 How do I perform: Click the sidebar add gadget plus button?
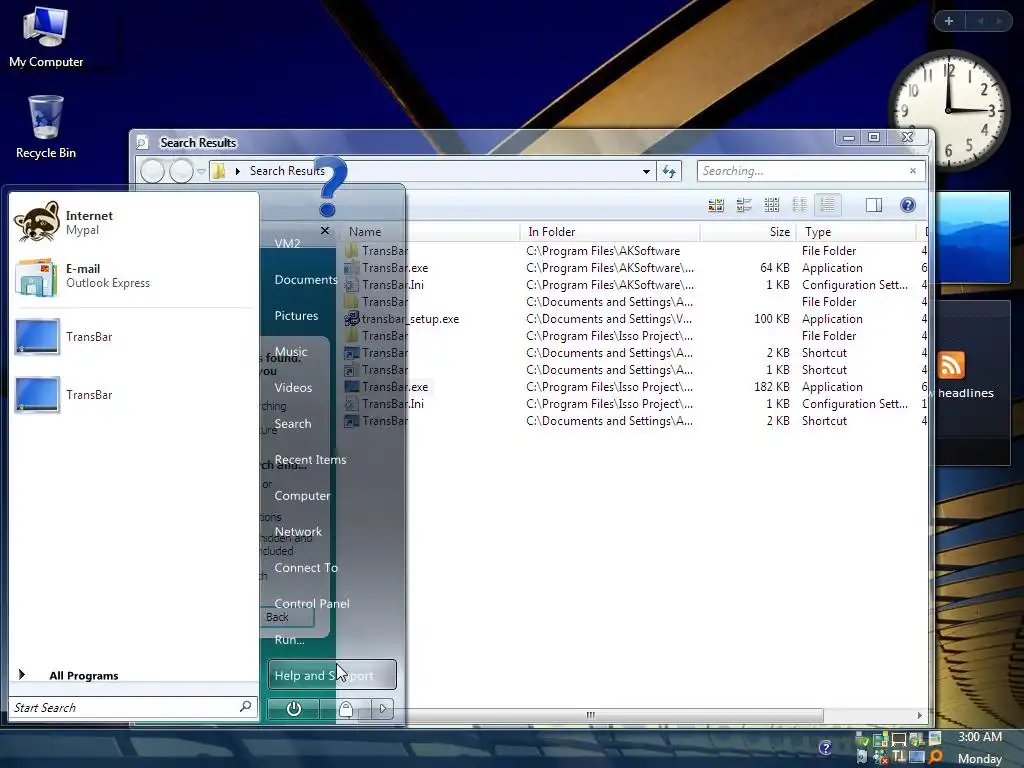point(949,21)
